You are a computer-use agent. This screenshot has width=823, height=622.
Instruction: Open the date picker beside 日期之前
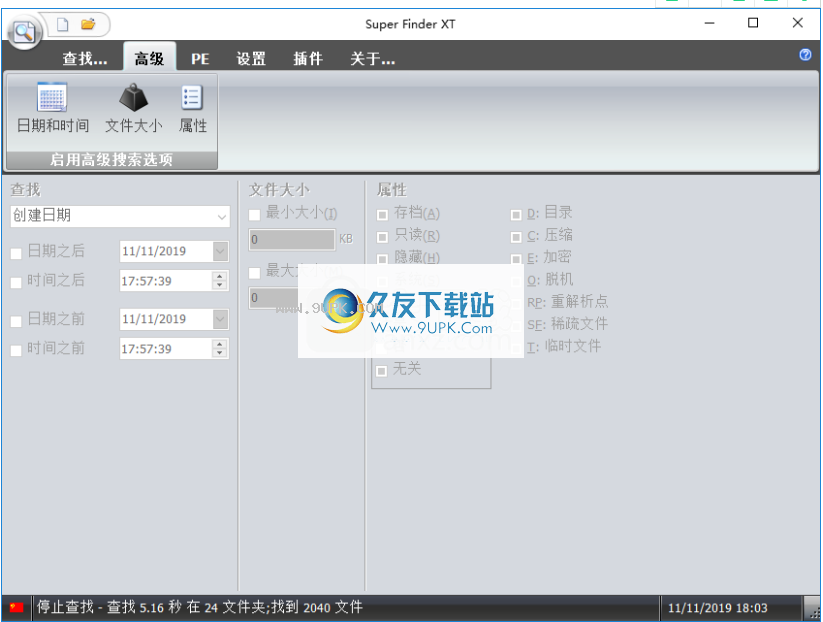220,319
